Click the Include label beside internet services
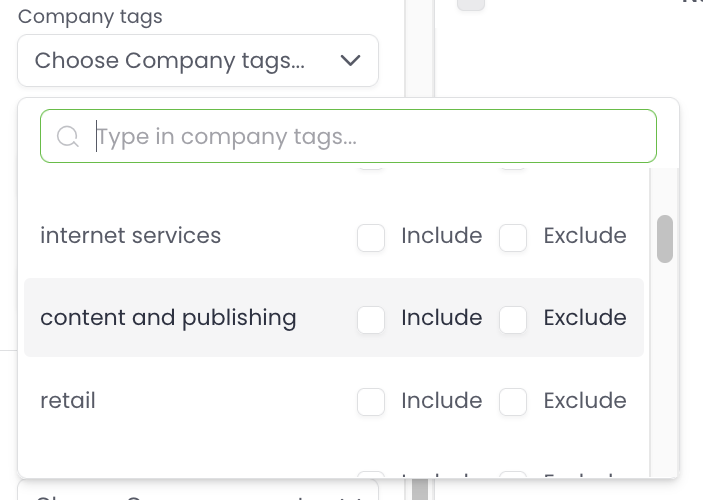The image size is (703, 500). pos(441,236)
